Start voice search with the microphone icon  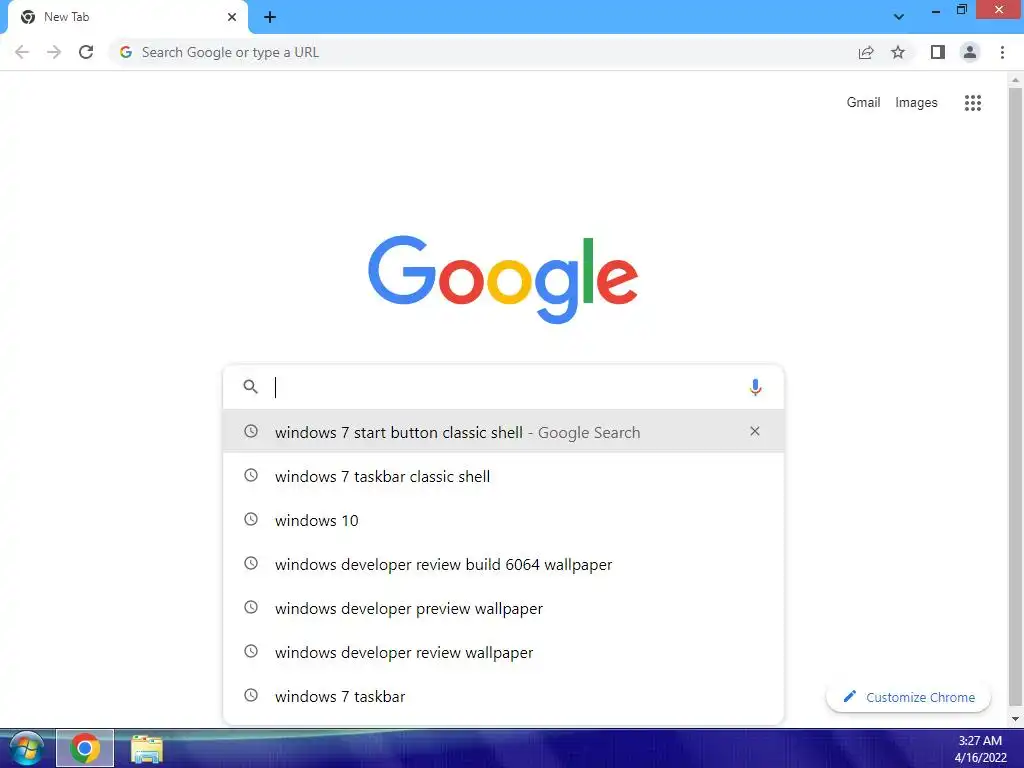pos(755,387)
